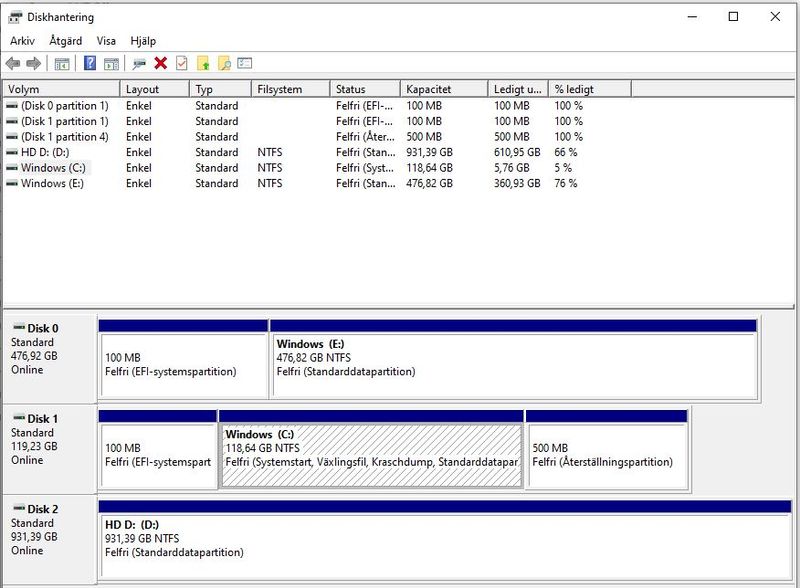Click the drive icon beside (Disk 1 partition 4)

(x=12, y=137)
